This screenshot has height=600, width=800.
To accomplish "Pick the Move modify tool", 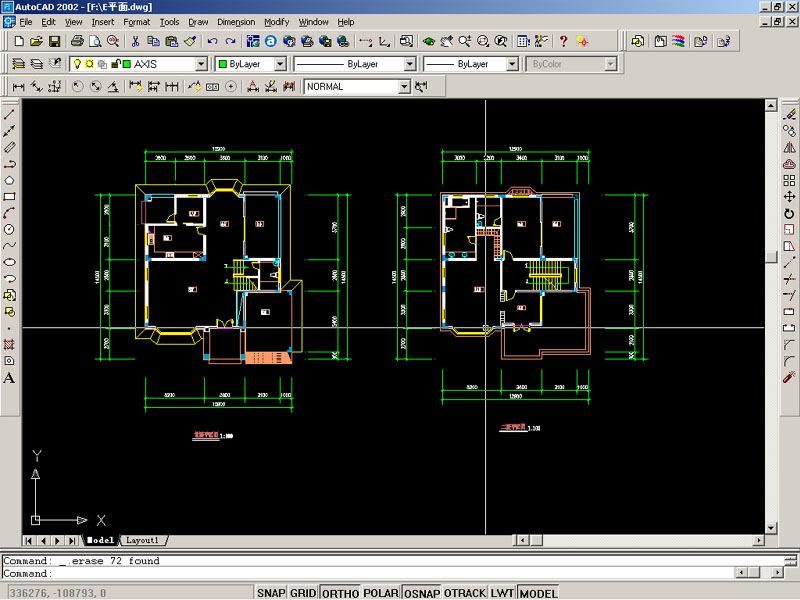I will pyautogui.click(x=789, y=197).
